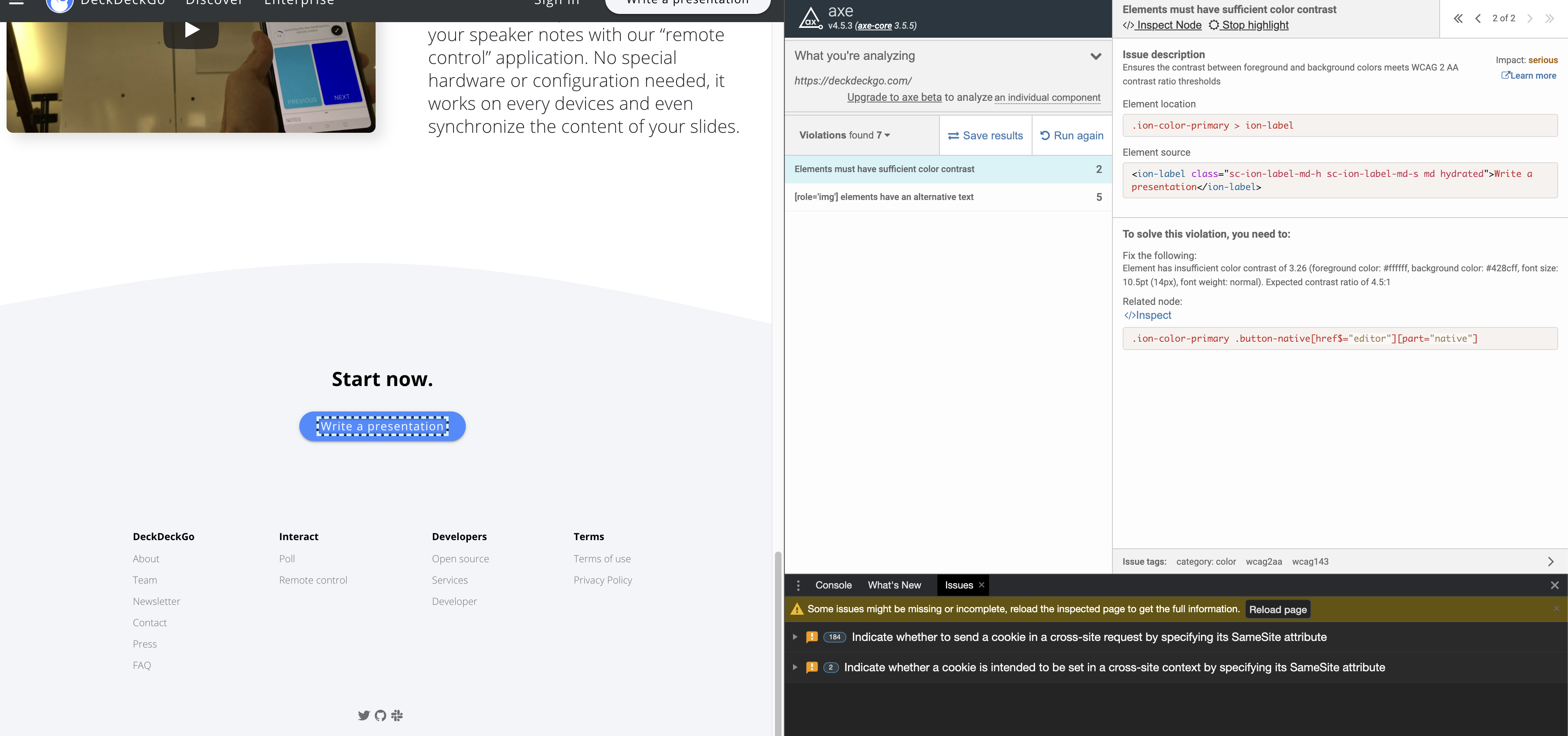Open the Violations found 7 dropdown
The image size is (1568, 736).
(845, 135)
